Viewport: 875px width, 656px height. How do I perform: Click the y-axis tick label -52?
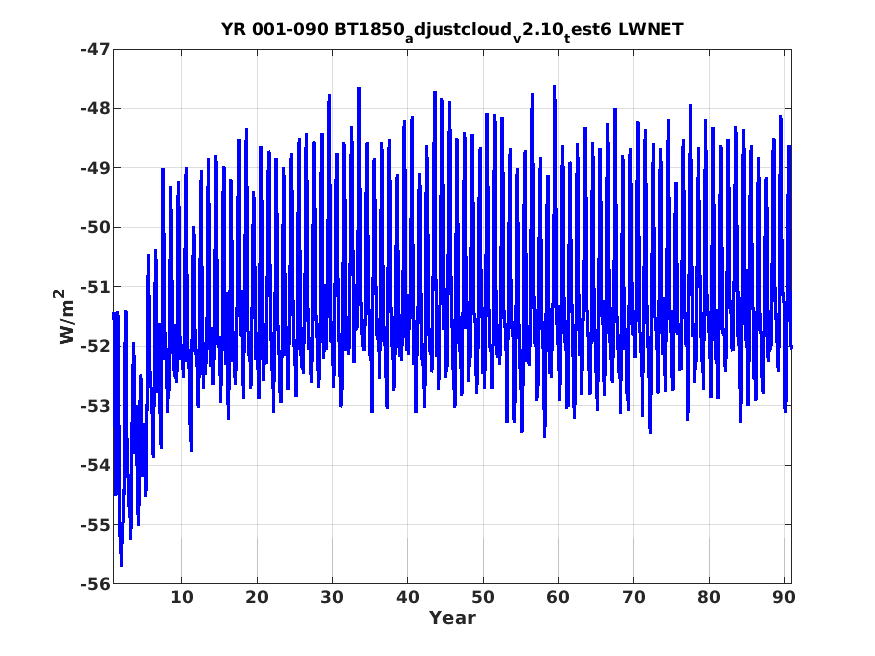click(95, 346)
